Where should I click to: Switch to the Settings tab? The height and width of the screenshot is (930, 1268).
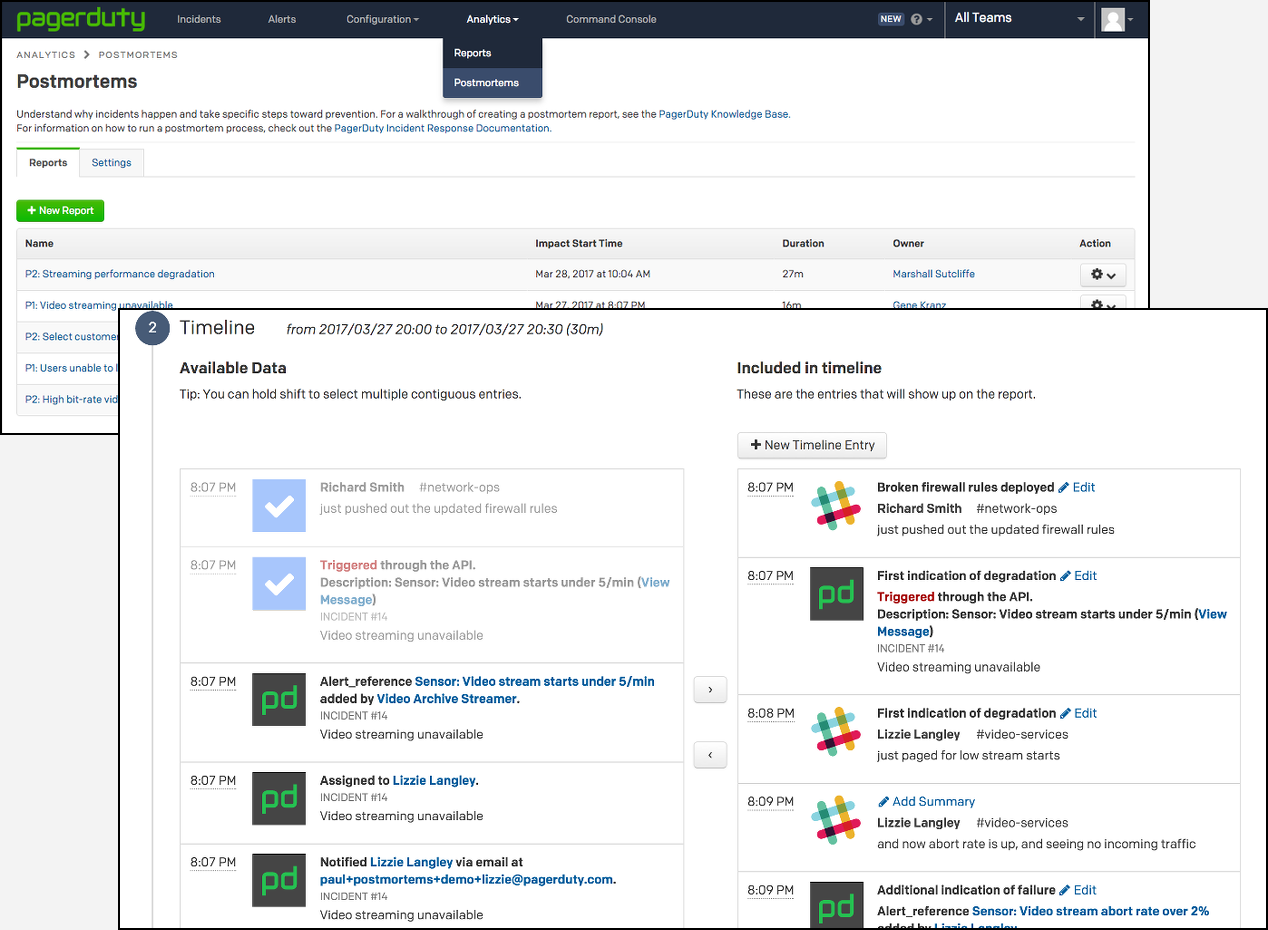[x=111, y=163]
